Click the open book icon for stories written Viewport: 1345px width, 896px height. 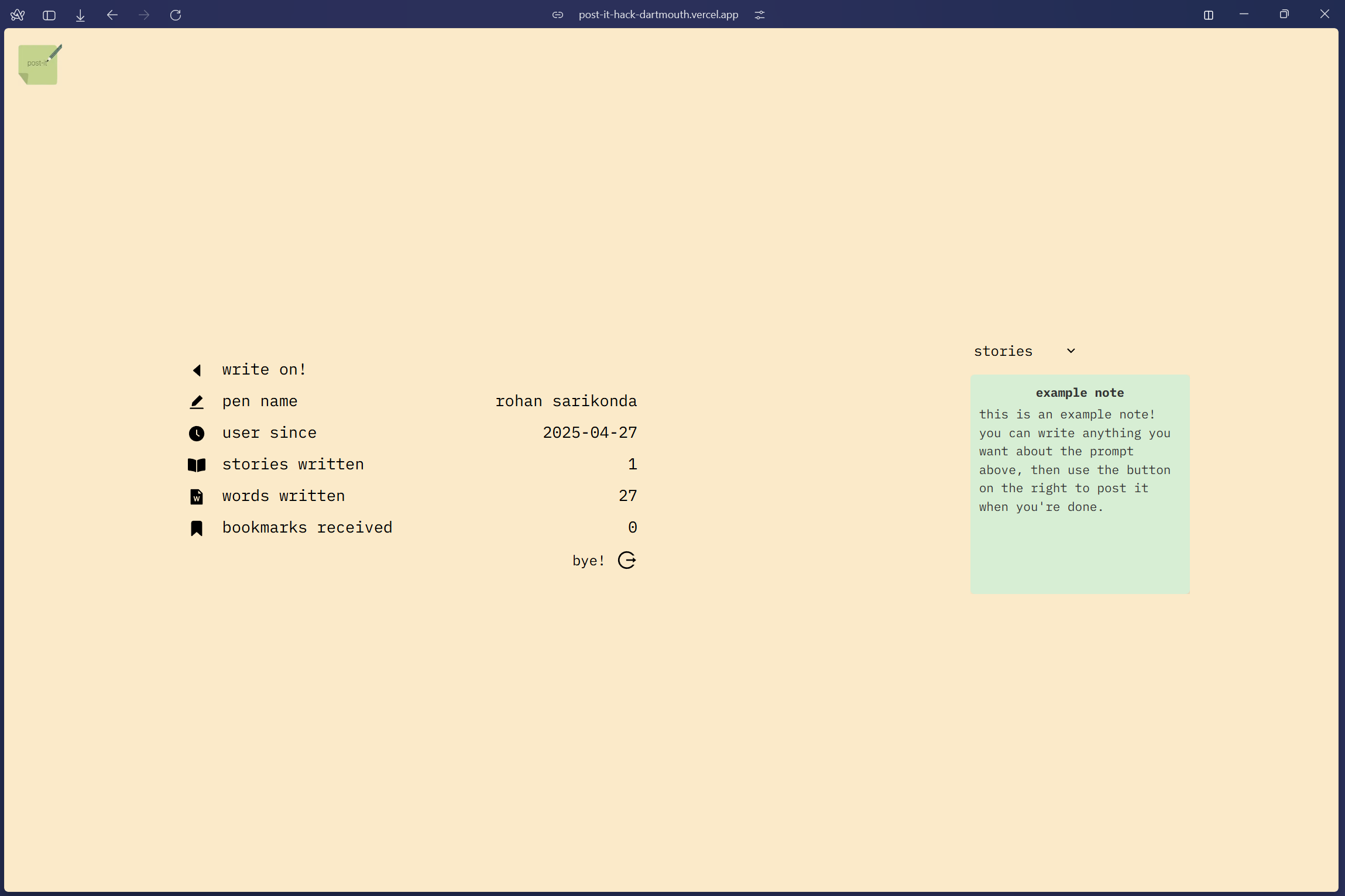[197, 465]
